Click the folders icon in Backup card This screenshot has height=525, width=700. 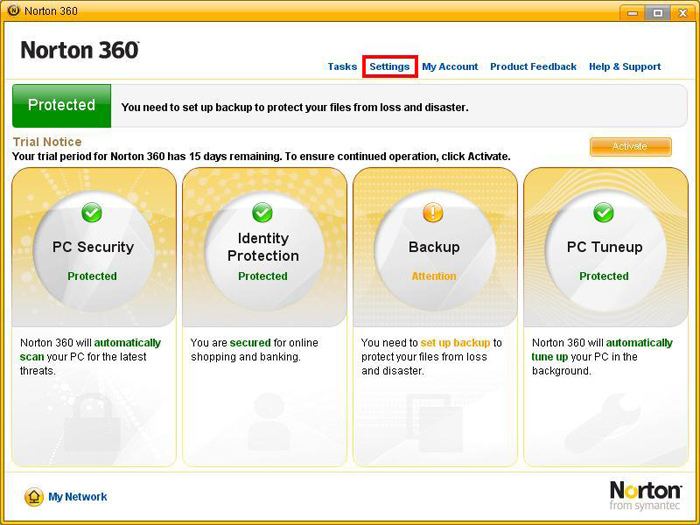[x=435, y=423]
